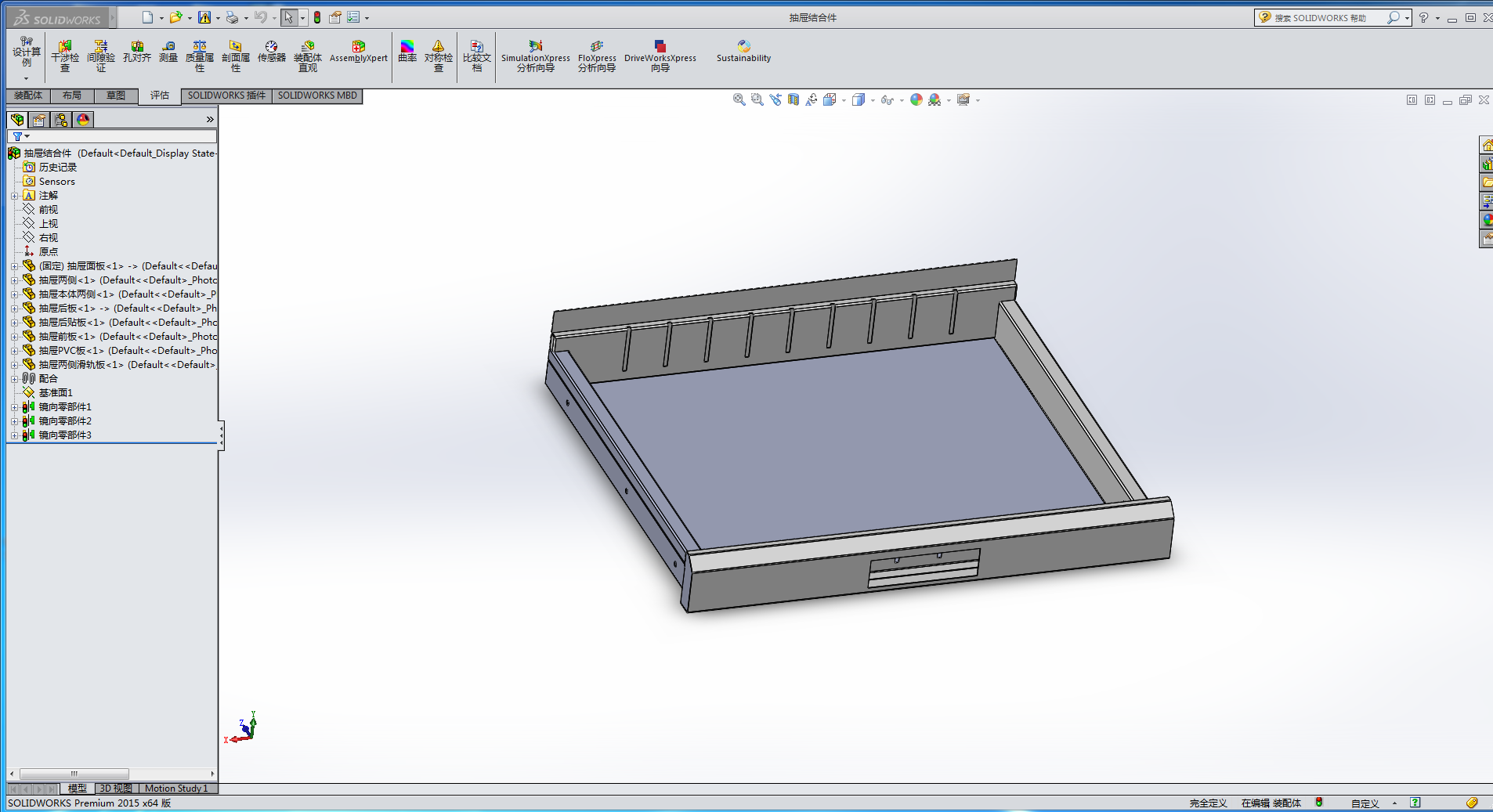The width and height of the screenshot is (1493, 812).
Task: Click the Zoom to Fit magnifier icon
Action: point(739,99)
